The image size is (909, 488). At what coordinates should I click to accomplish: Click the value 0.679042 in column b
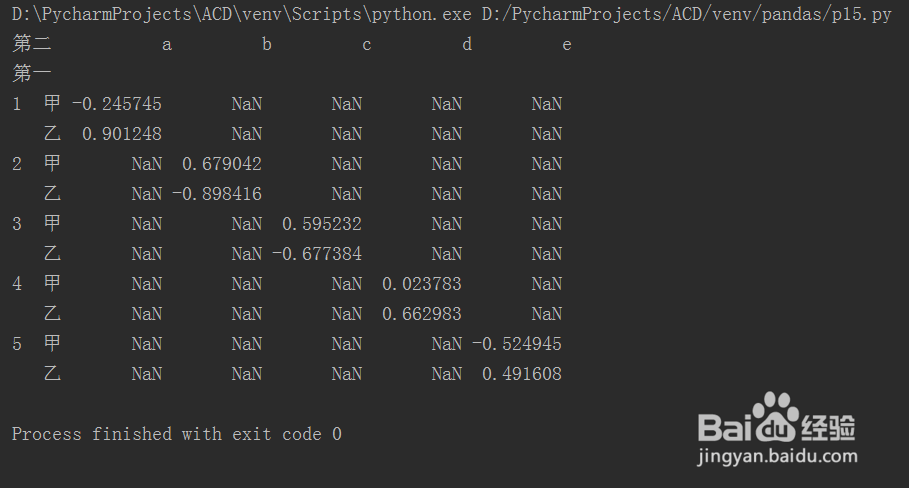coord(221,164)
